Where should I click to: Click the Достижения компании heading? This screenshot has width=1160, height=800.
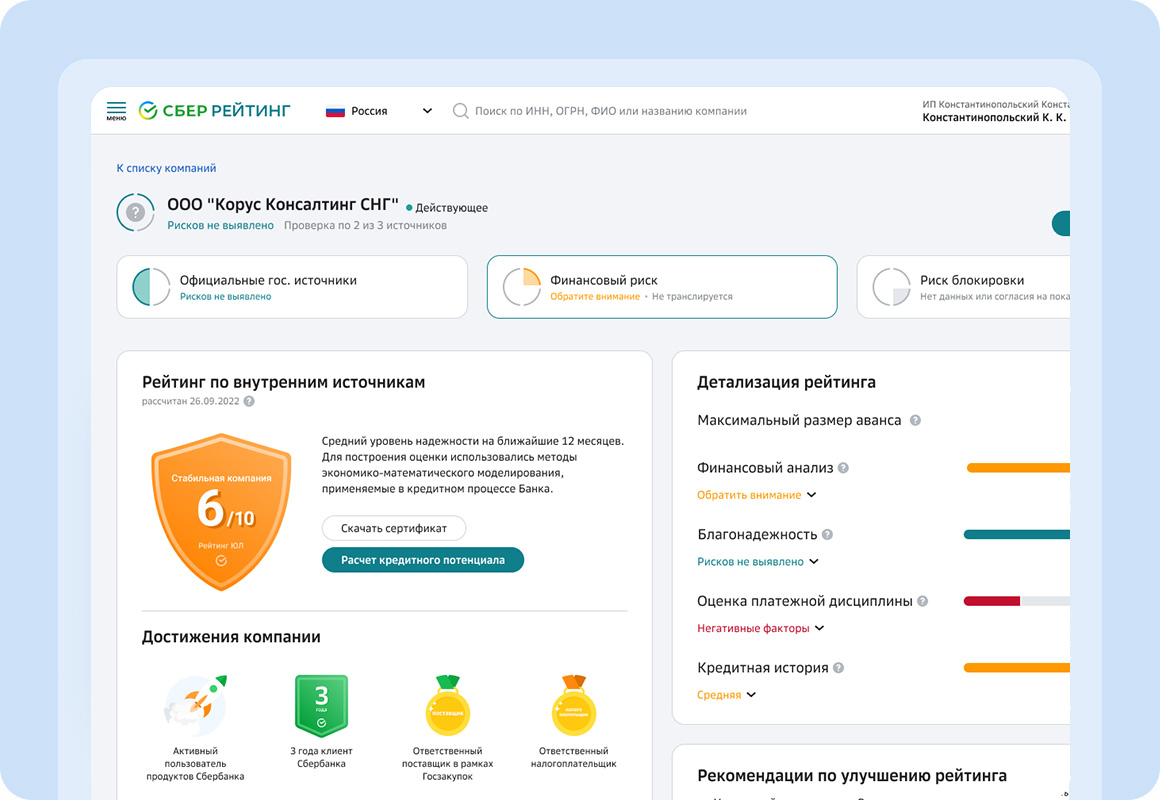click(231, 637)
